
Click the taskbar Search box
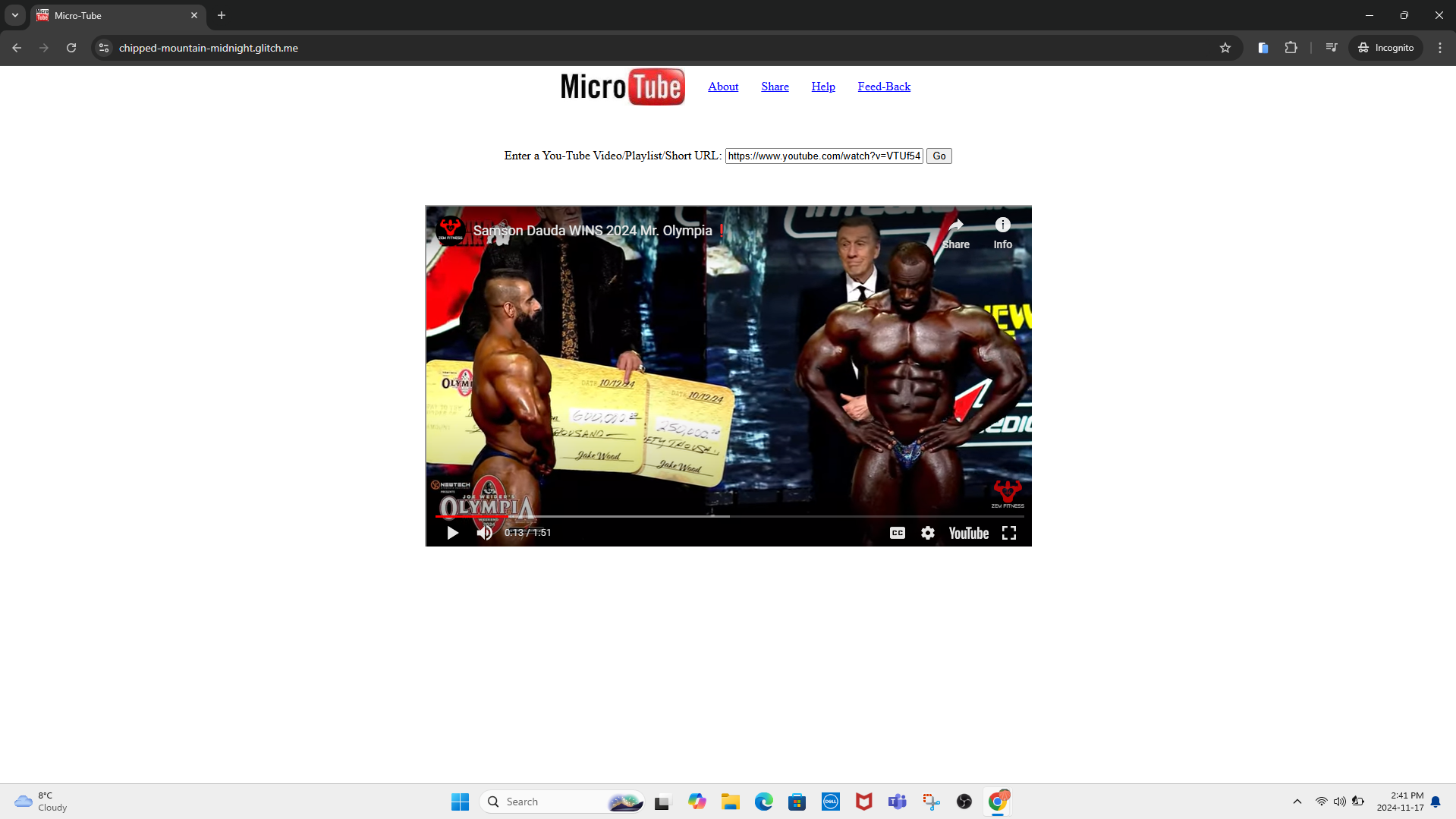click(562, 802)
